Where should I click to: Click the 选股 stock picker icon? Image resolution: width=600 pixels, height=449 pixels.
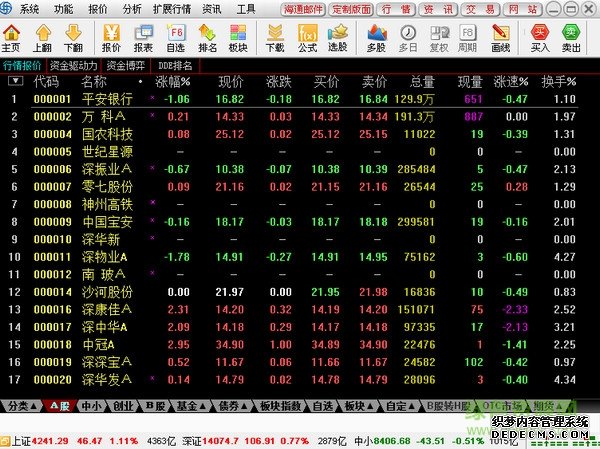coord(338,38)
